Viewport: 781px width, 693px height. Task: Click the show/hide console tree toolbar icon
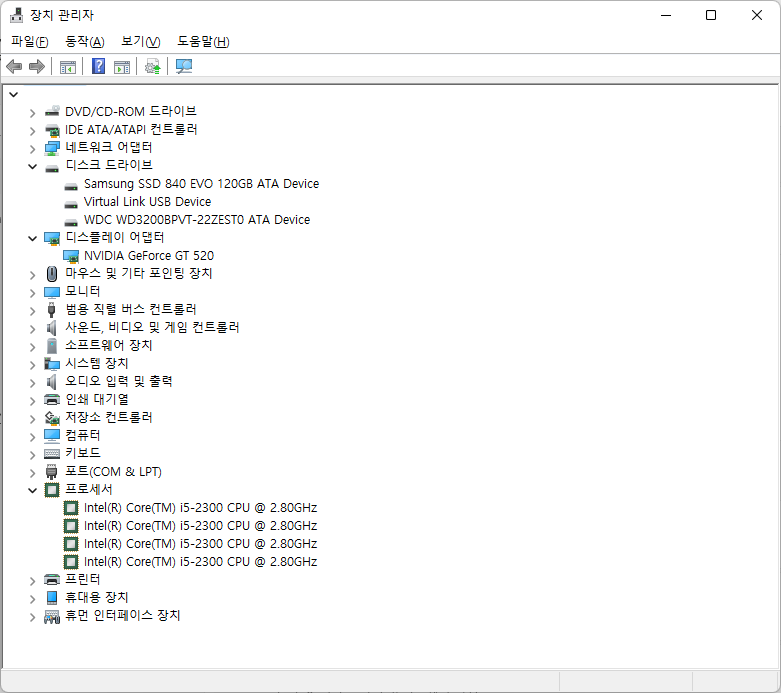68,66
